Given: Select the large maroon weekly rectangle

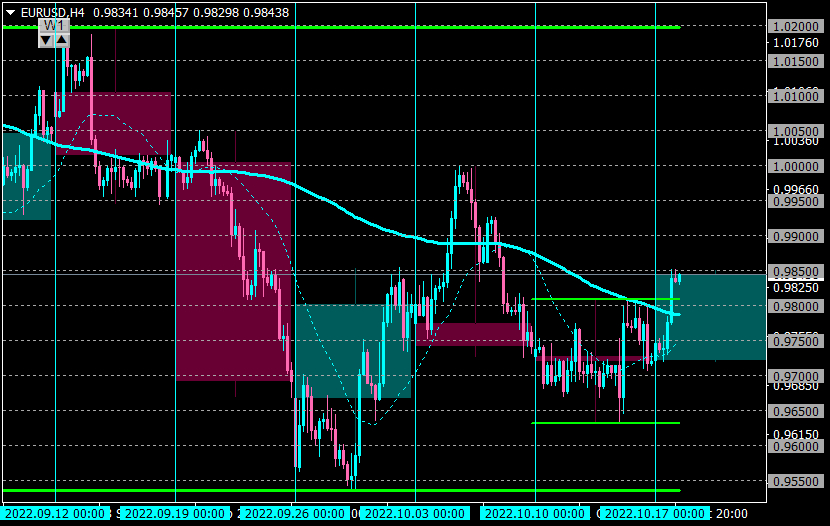Looking at the screenshot, I should [233, 271].
